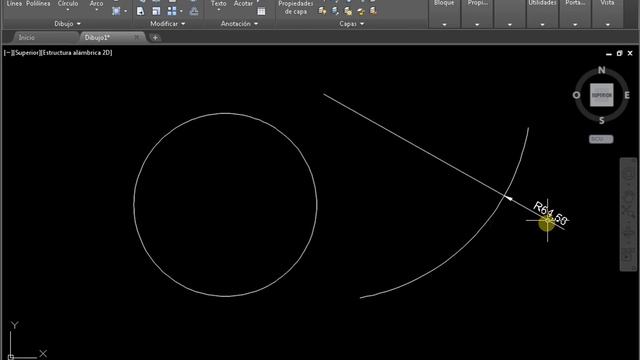Expand the Dibujo panel
The width and height of the screenshot is (640, 360).
(67, 24)
